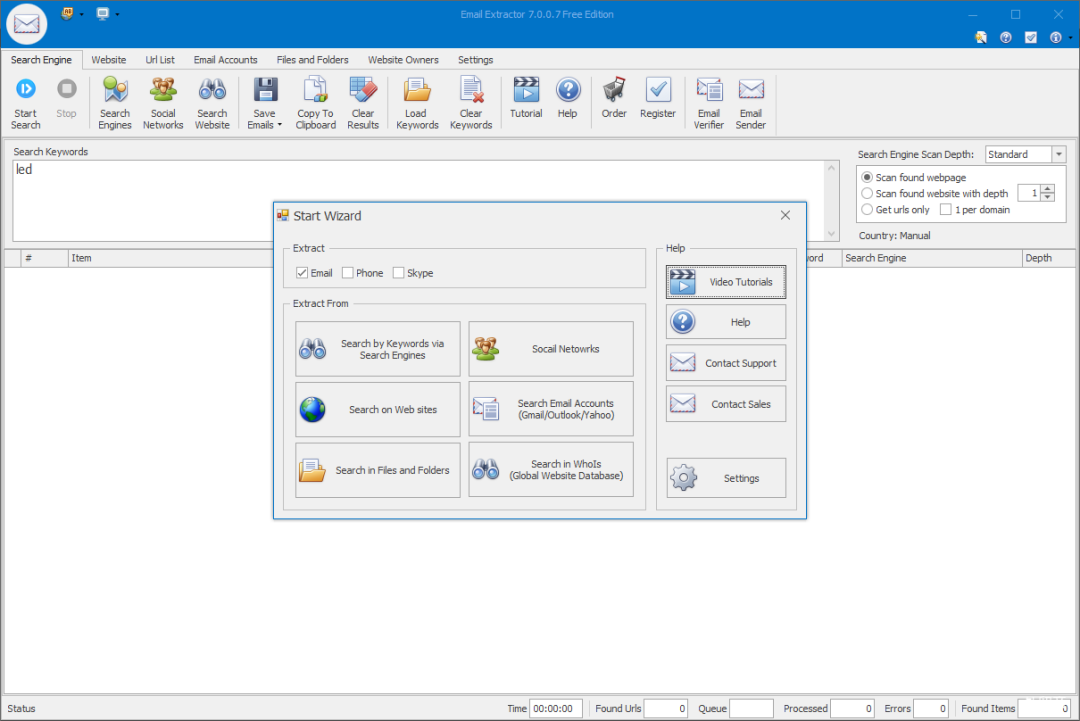Open the Tutorial toolbar icon
Image resolution: width=1080 pixels, height=721 pixels.
tap(526, 90)
